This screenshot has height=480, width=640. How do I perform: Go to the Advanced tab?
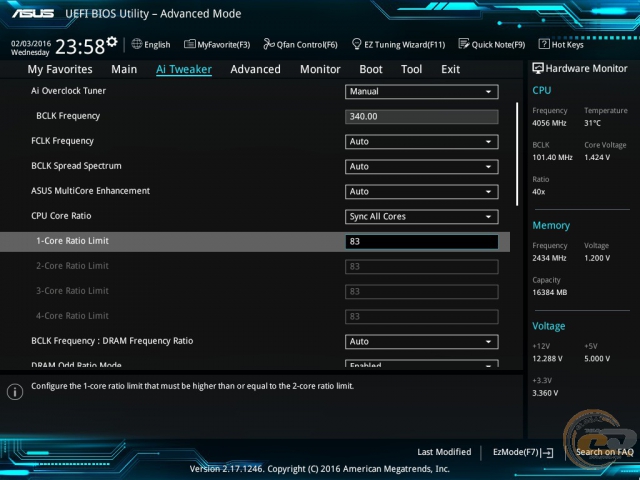click(x=256, y=69)
